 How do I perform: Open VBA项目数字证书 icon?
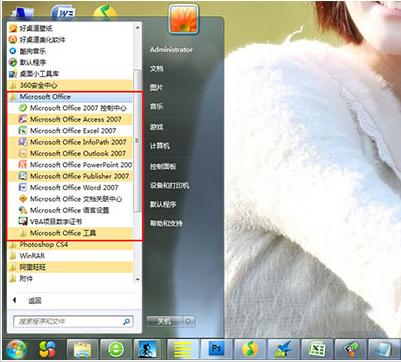pyautogui.click(x=23, y=221)
